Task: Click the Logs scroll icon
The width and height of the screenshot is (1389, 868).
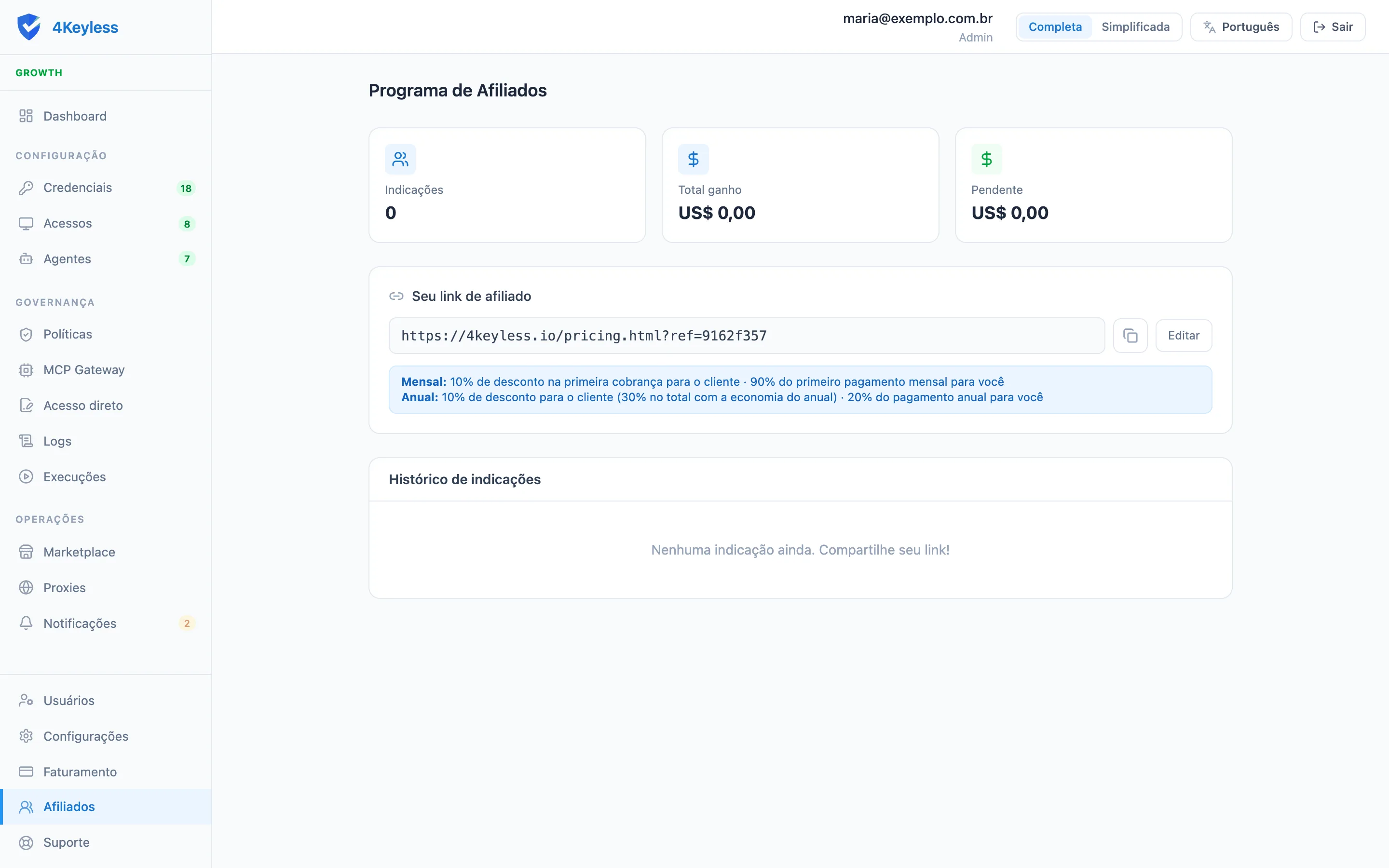Action: click(x=26, y=441)
